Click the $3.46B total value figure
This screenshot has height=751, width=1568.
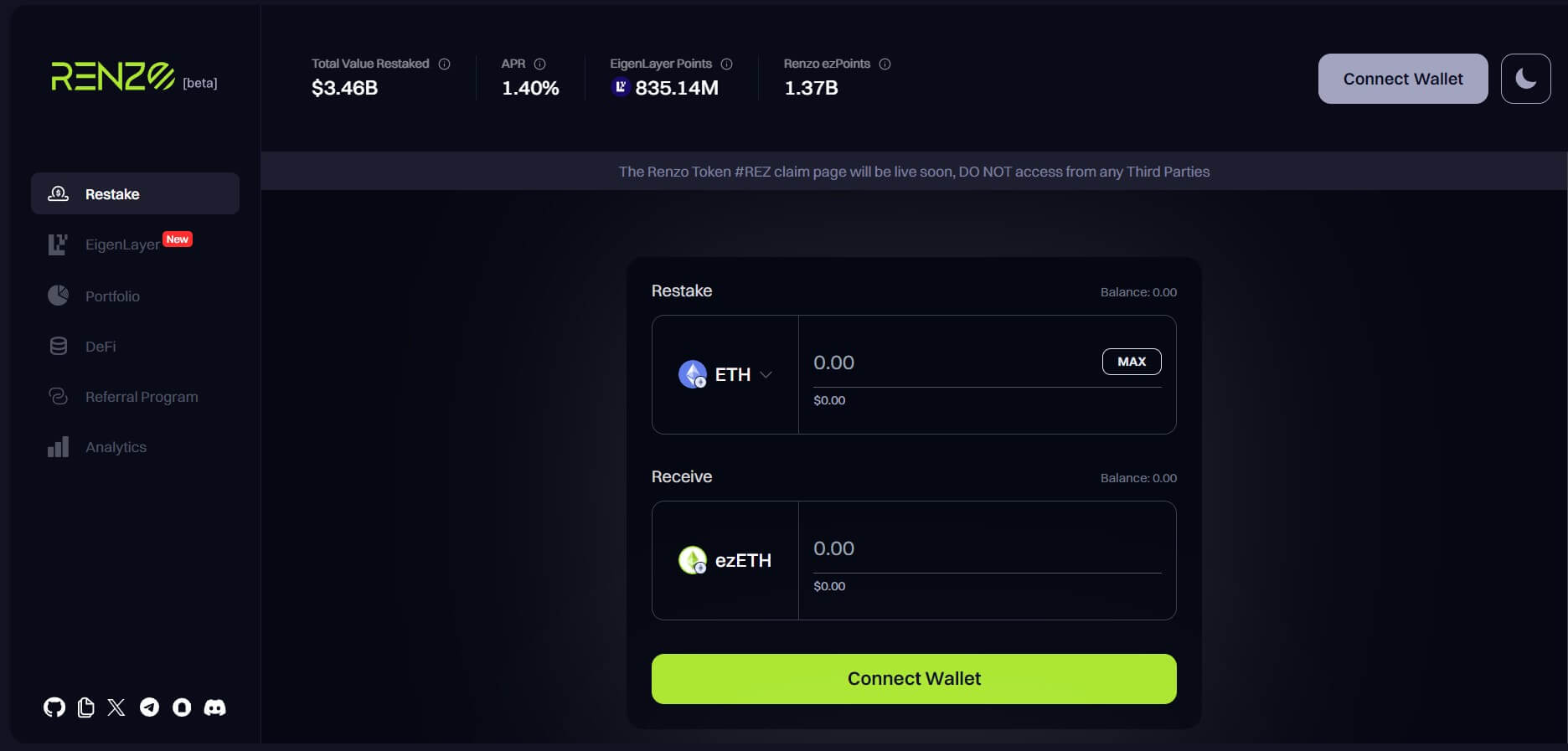(344, 88)
